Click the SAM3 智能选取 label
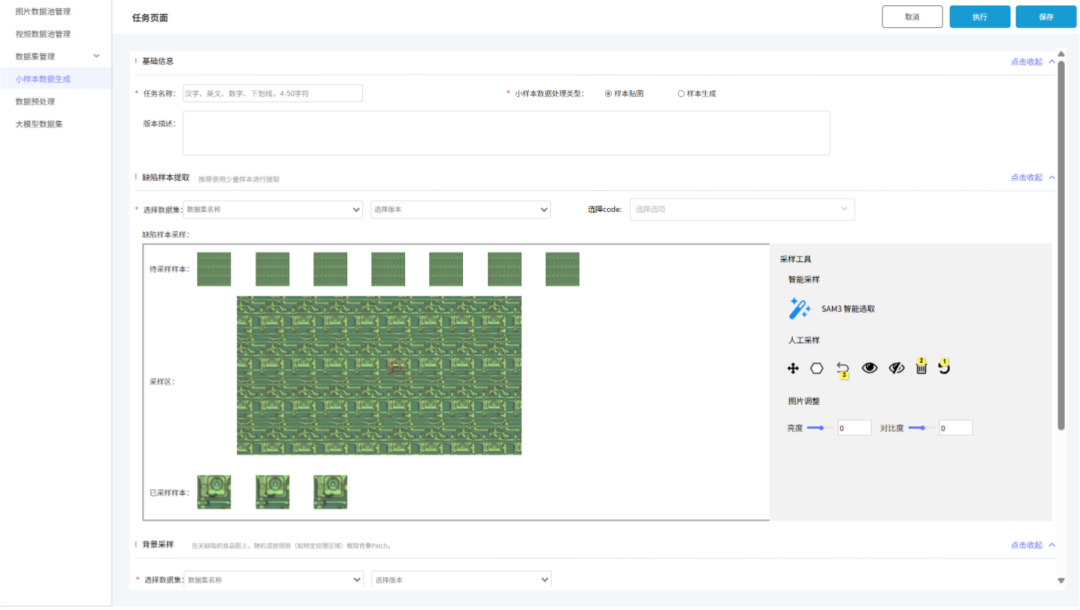This screenshot has height=610, width=1080. point(848,309)
